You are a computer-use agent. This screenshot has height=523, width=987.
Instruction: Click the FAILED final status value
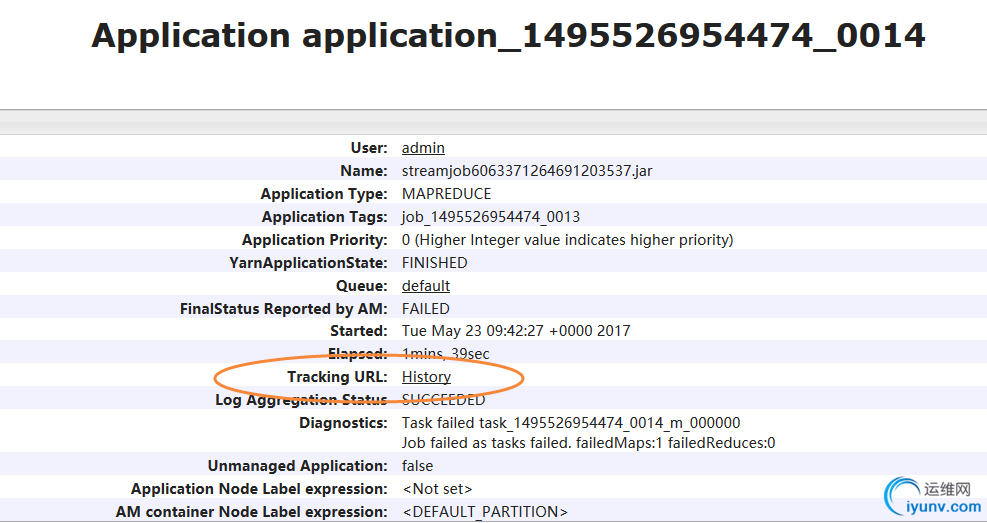click(426, 309)
